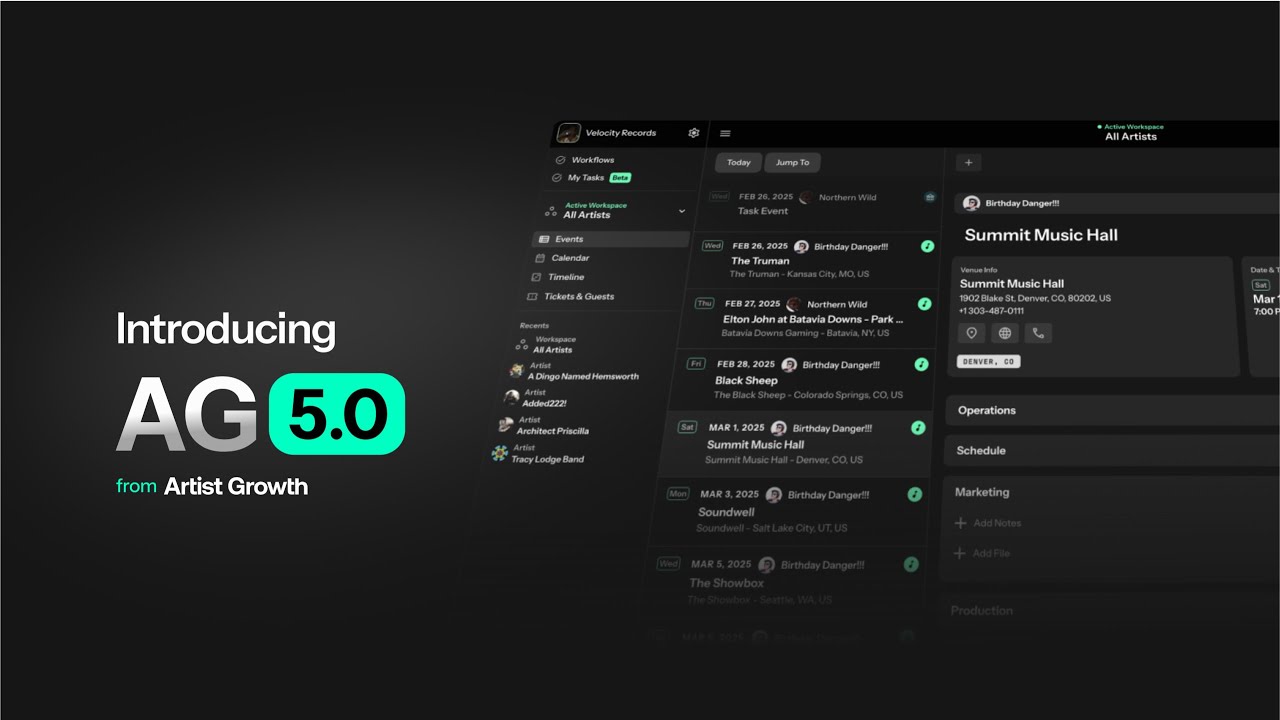1280x720 pixels.
Task: Select the Black Sheep event
Action: (x=804, y=379)
